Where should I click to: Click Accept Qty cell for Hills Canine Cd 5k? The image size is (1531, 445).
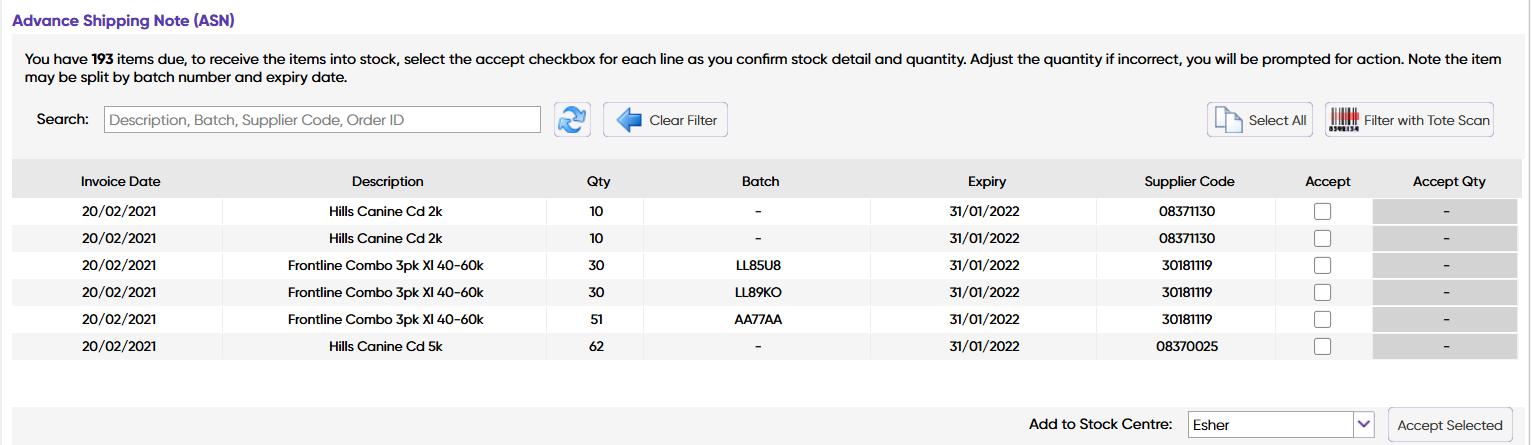pyautogui.click(x=1445, y=347)
